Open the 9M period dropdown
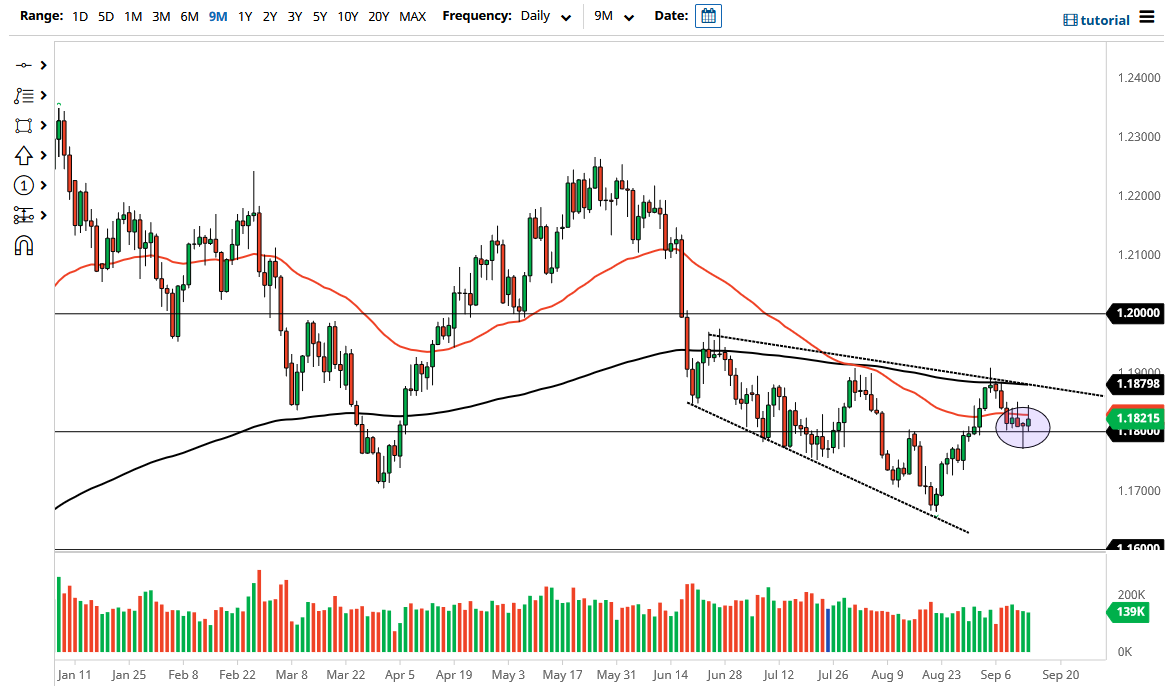The image size is (1171, 698). [x=614, y=16]
